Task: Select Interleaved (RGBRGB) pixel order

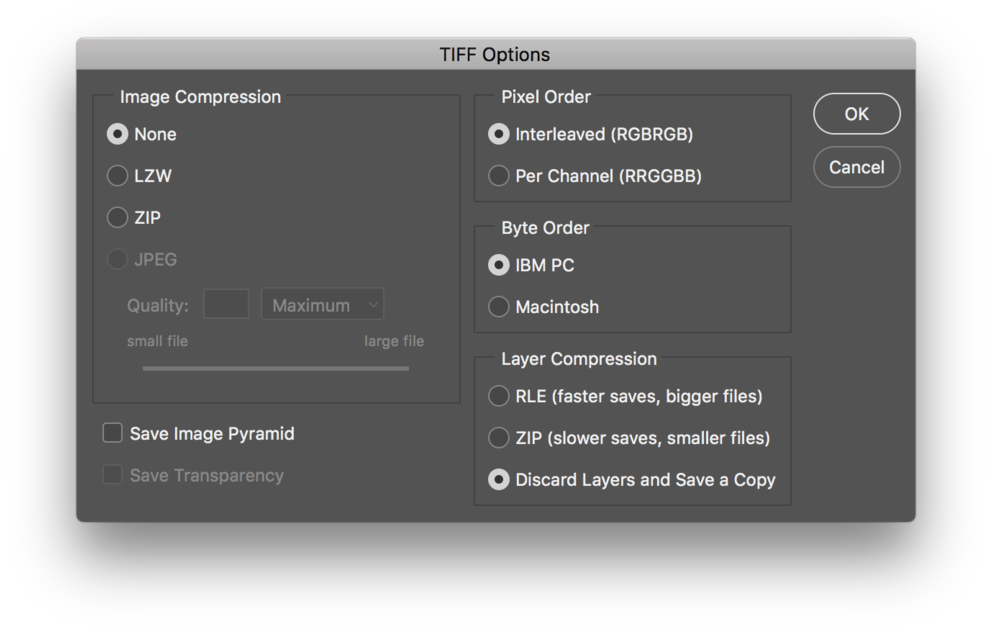Action: click(499, 134)
